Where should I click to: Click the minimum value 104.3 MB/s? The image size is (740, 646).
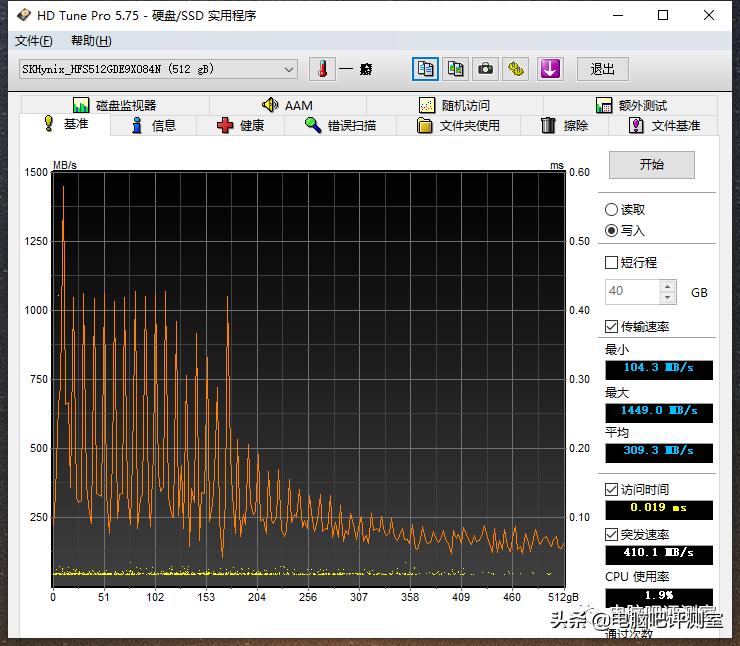659,368
